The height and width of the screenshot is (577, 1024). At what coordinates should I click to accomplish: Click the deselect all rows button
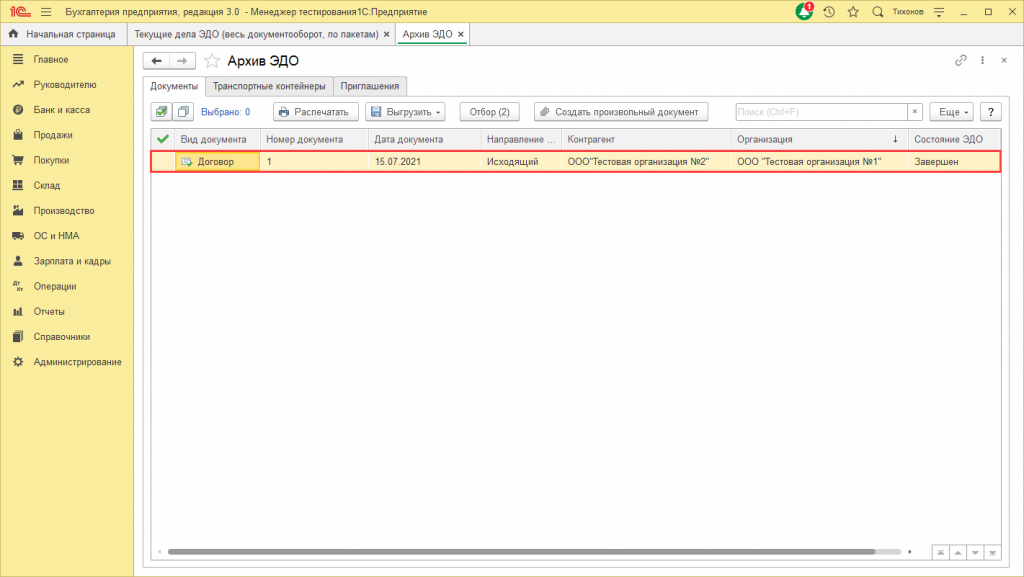pyautogui.click(x=183, y=112)
